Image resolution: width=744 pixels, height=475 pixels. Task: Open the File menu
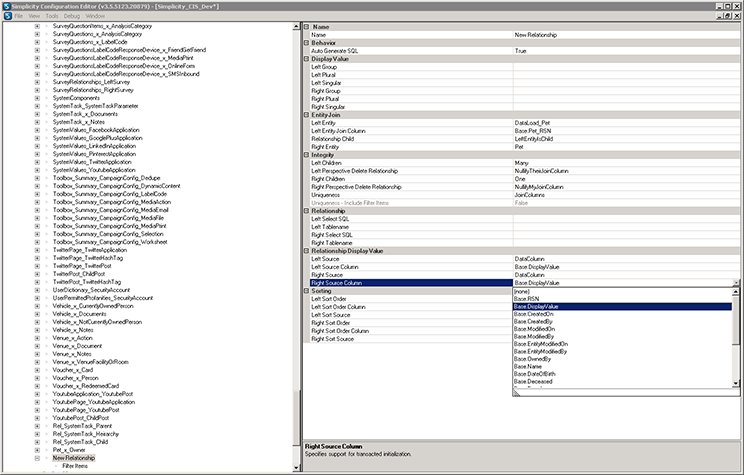tap(19, 16)
